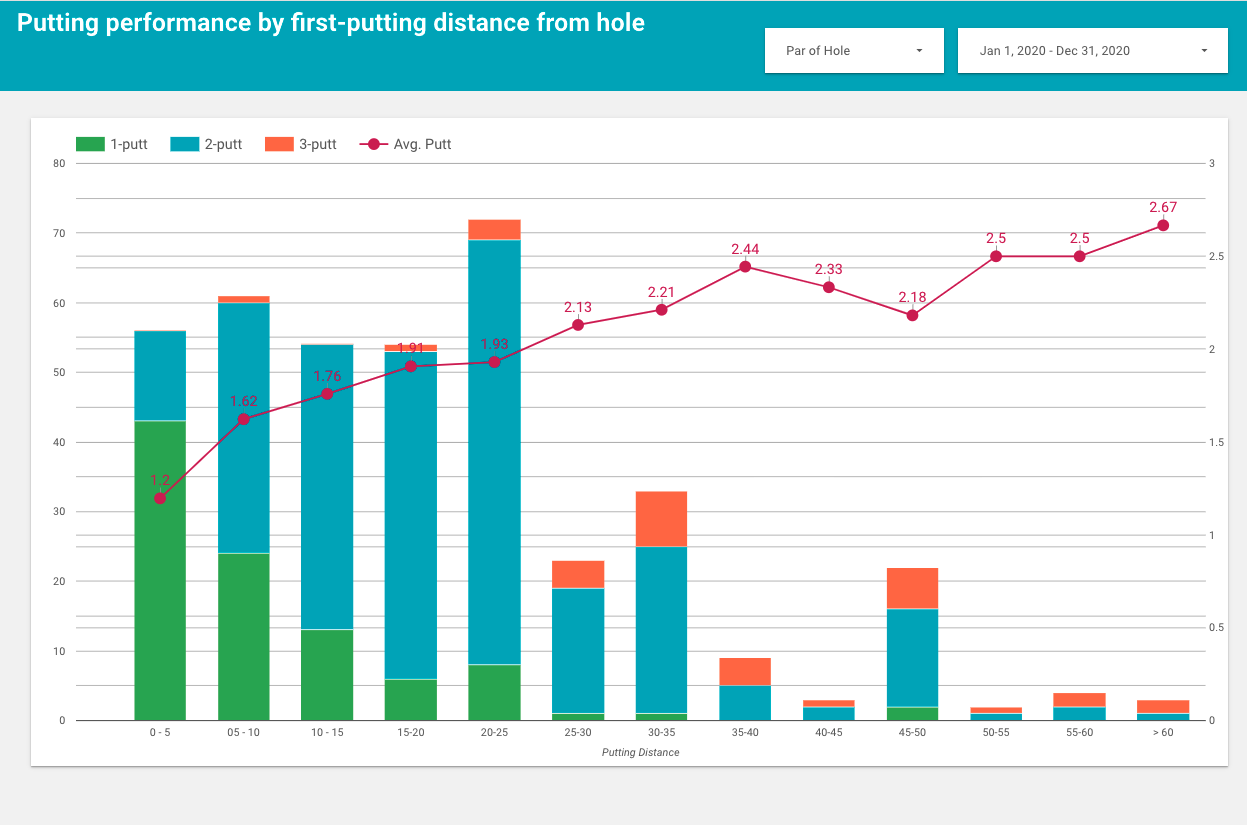
Task: Click the > 60 x-axis label
Action: point(1163,733)
